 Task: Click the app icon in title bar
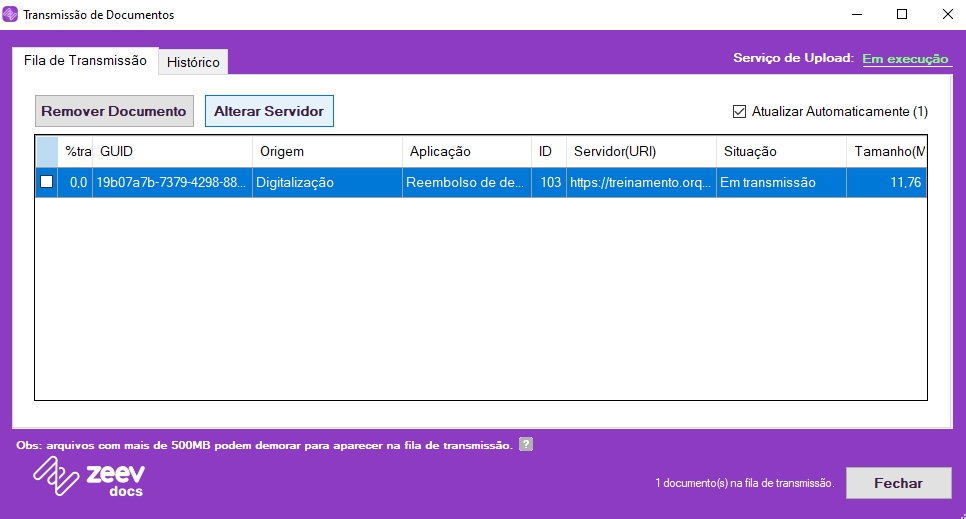click(11, 15)
